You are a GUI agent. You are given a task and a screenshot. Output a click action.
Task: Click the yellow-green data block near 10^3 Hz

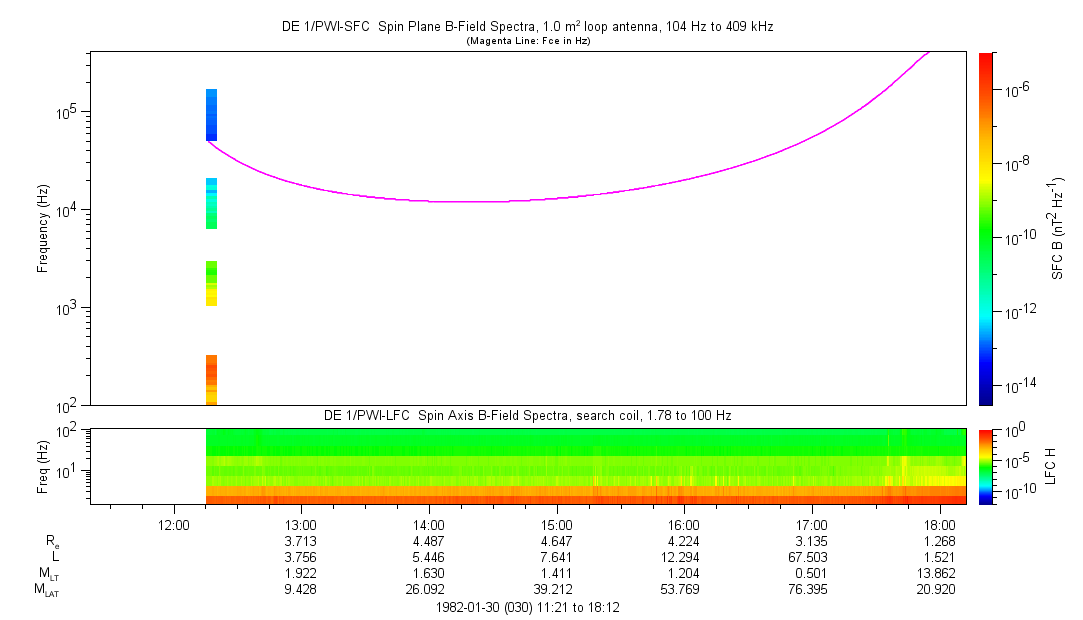211,283
